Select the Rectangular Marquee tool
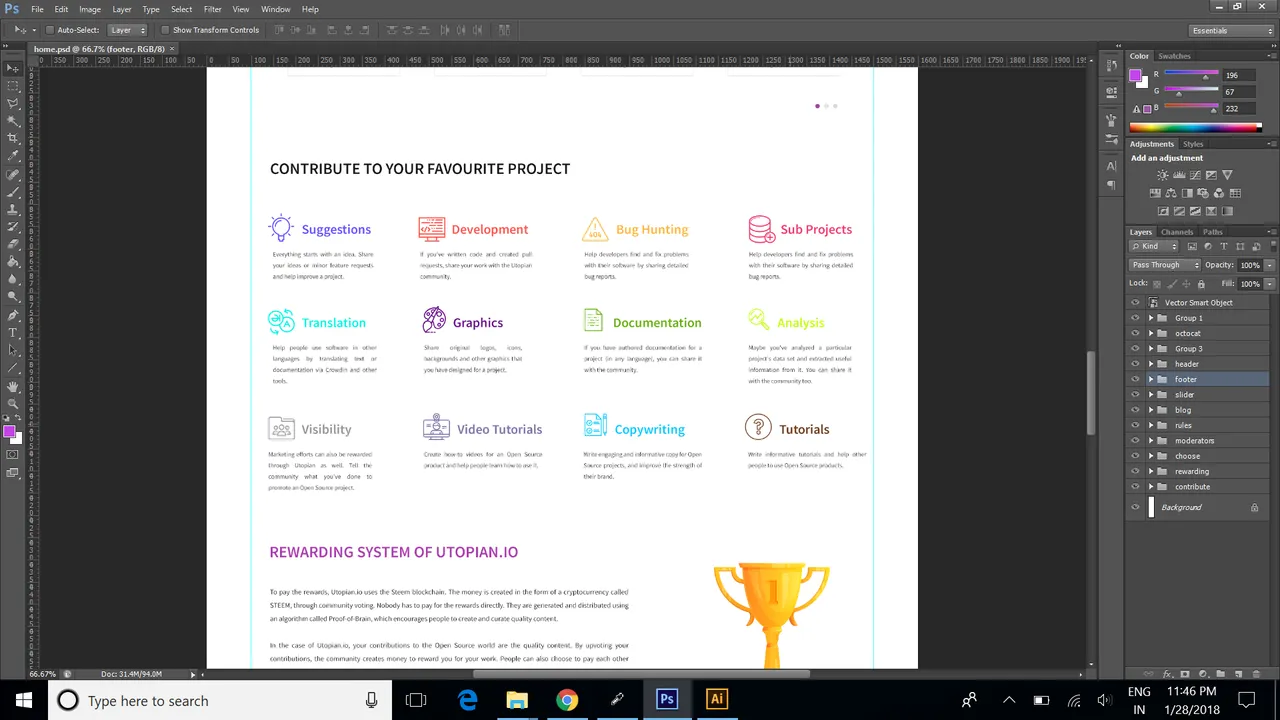1280x720 pixels. pyautogui.click(x=12, y=86)
